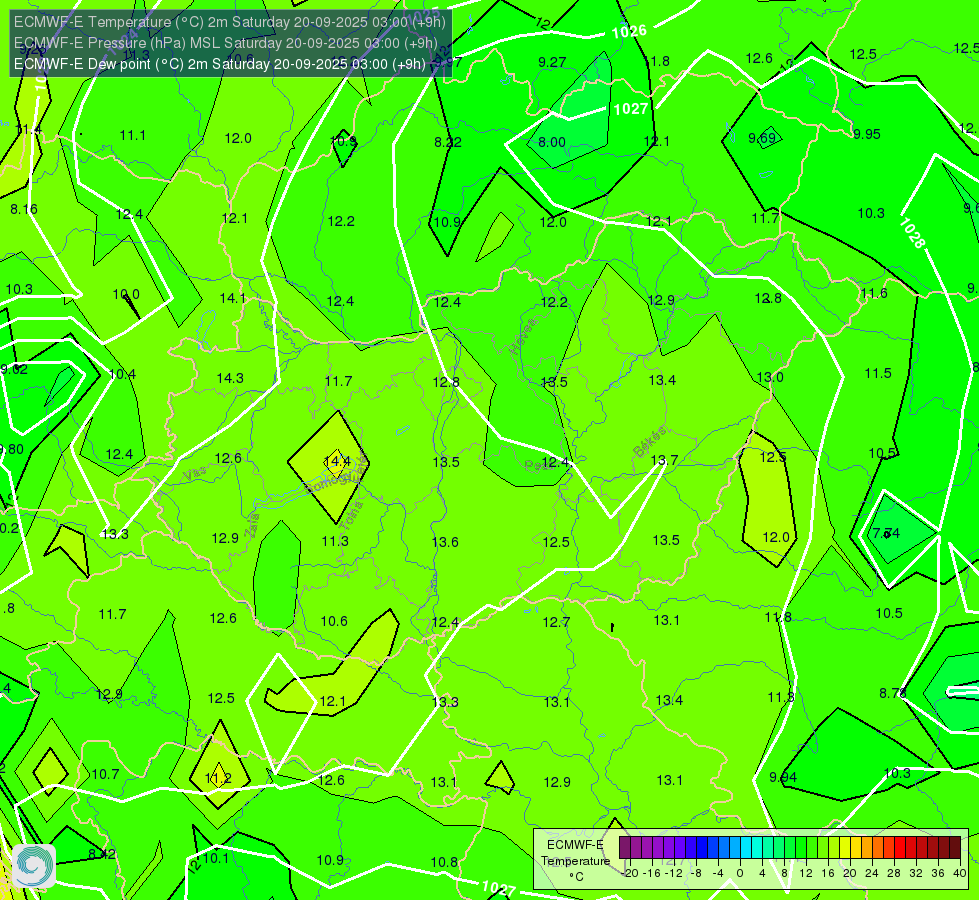Click the 13.7 value near Békés
979x900 pixels.
[664, 460]
